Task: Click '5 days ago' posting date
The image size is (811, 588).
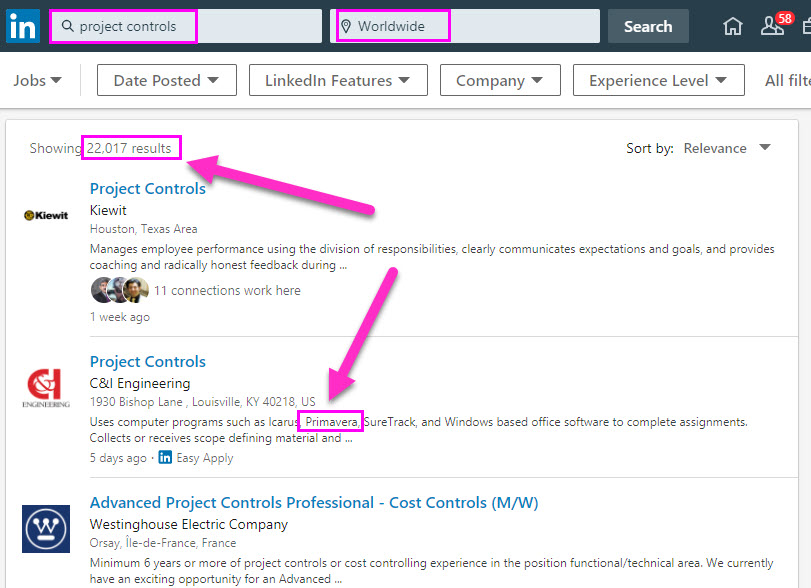Action: [118, 458]
